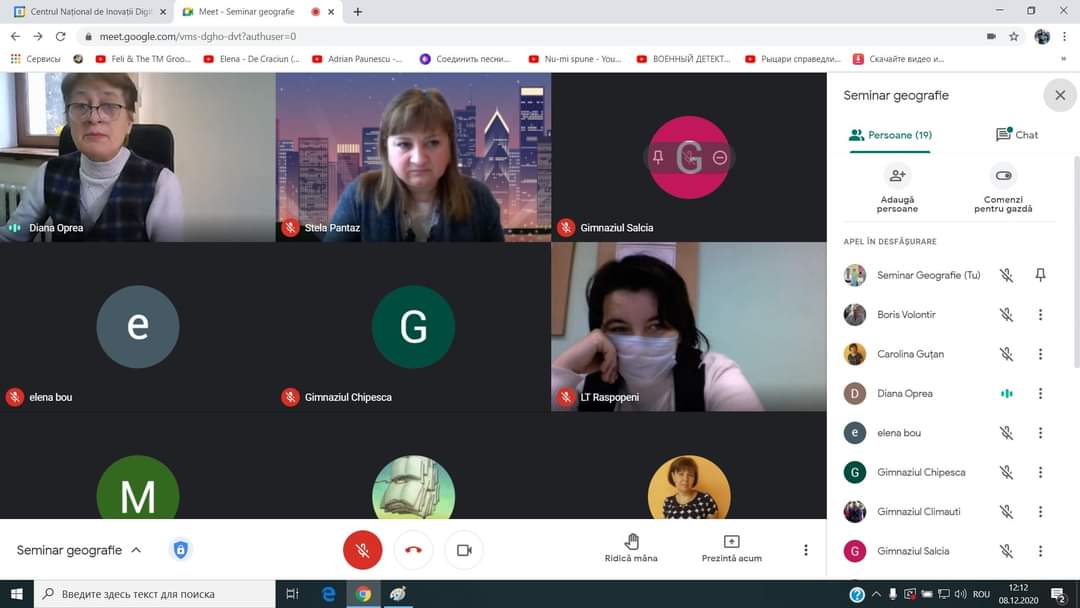
Task: Pin the Gimnaziul Salcia video tile
Action: [x=657, y=157]
